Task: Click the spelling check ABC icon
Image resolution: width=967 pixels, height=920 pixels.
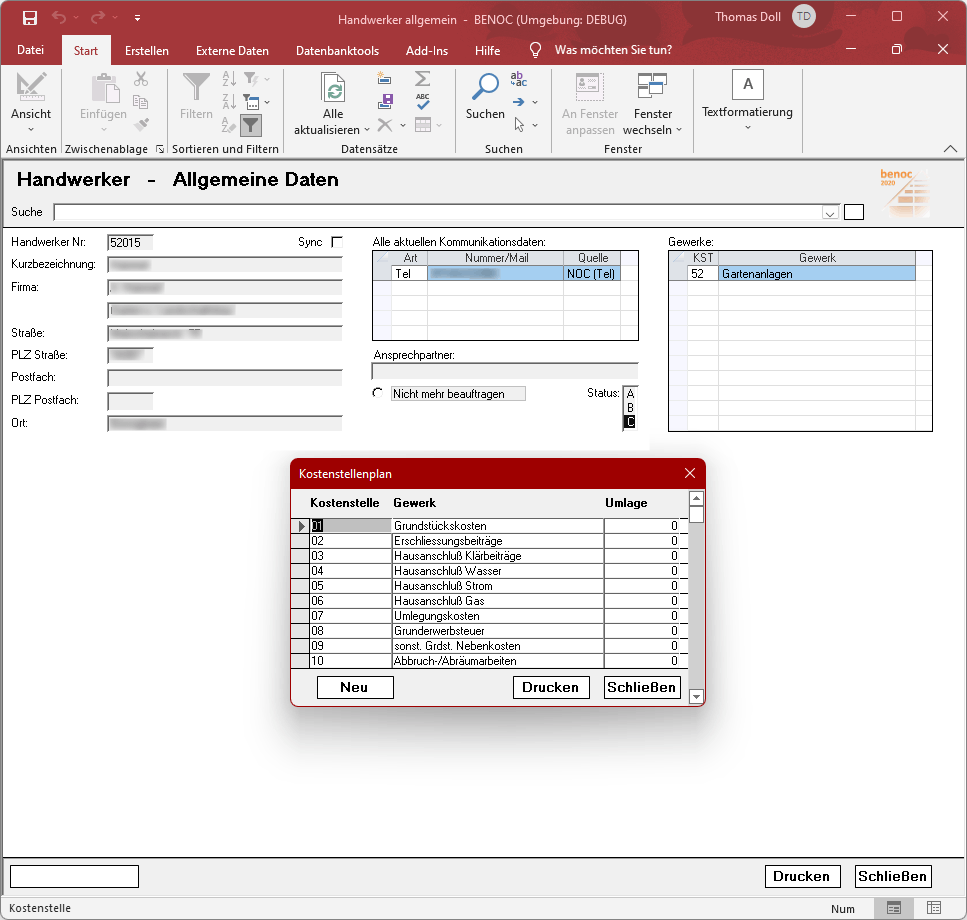Action: 422,101
